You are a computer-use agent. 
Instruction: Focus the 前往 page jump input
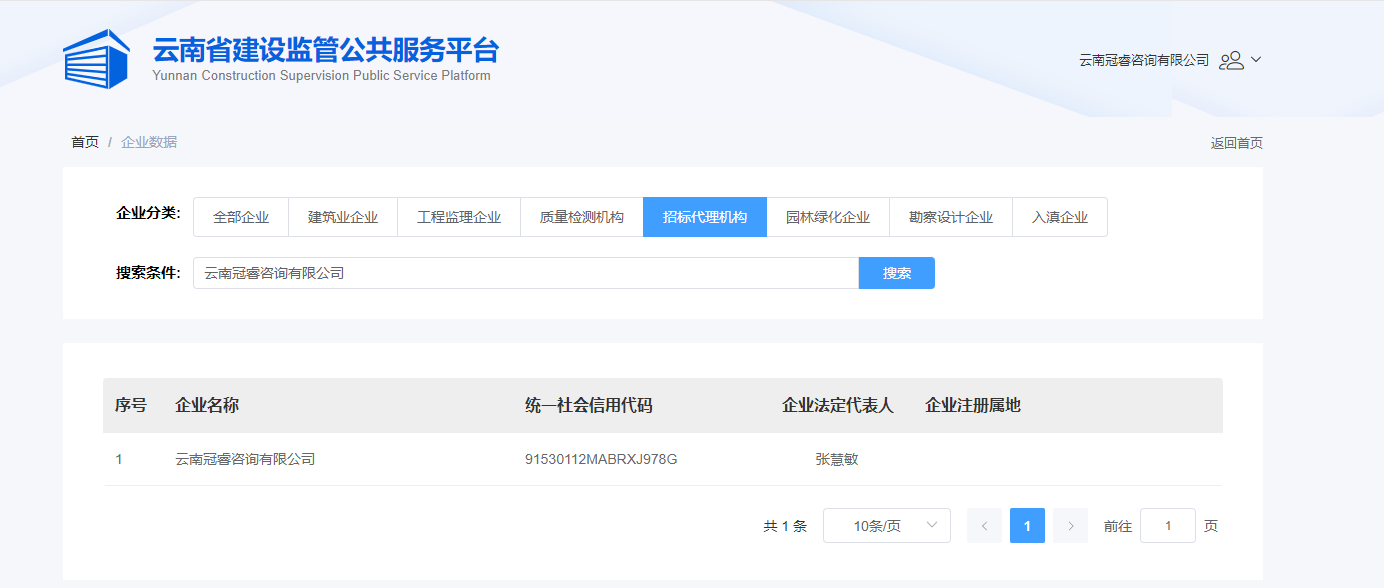(1168, 525)
